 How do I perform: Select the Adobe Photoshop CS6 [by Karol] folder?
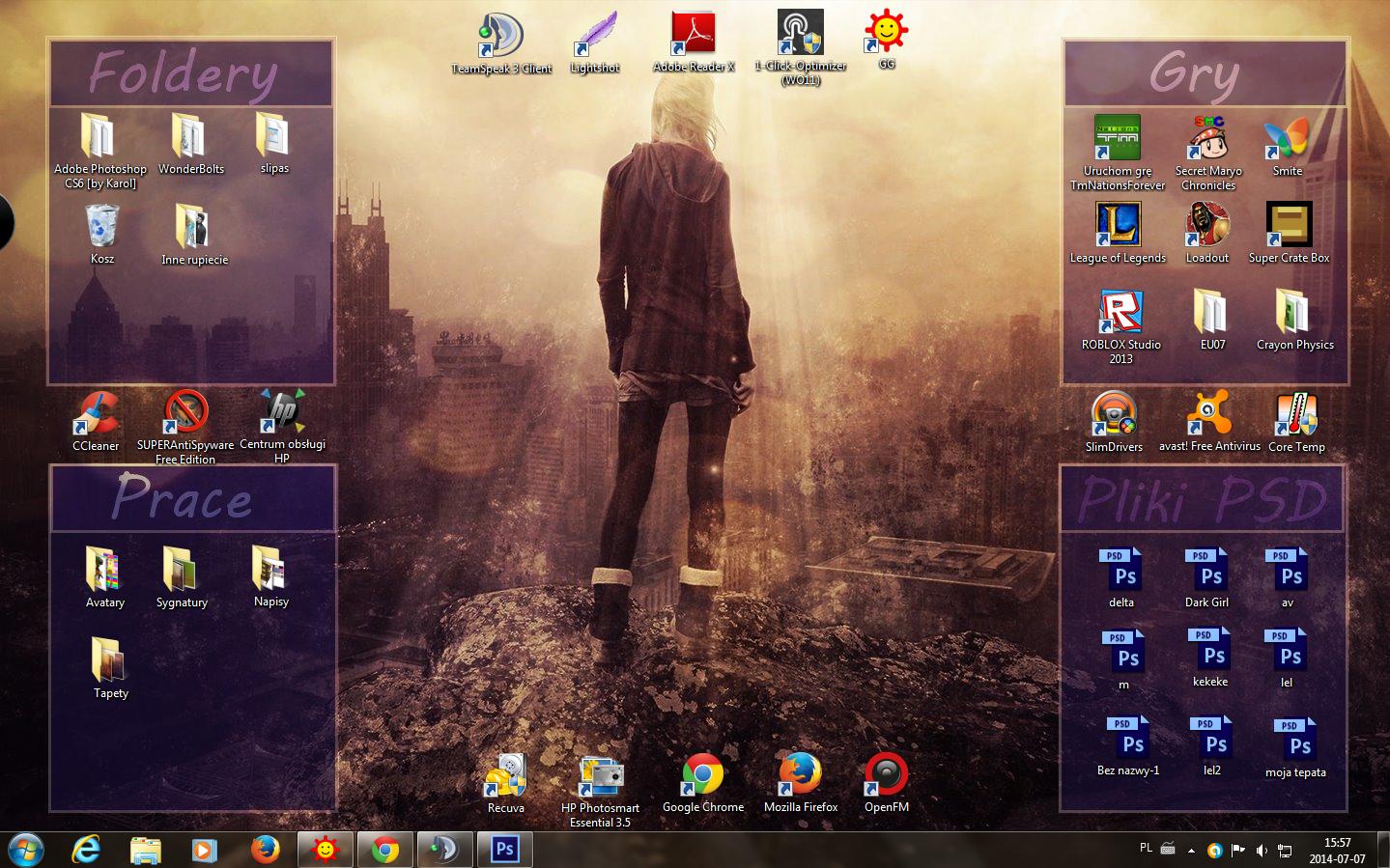[x=100, y=151]
